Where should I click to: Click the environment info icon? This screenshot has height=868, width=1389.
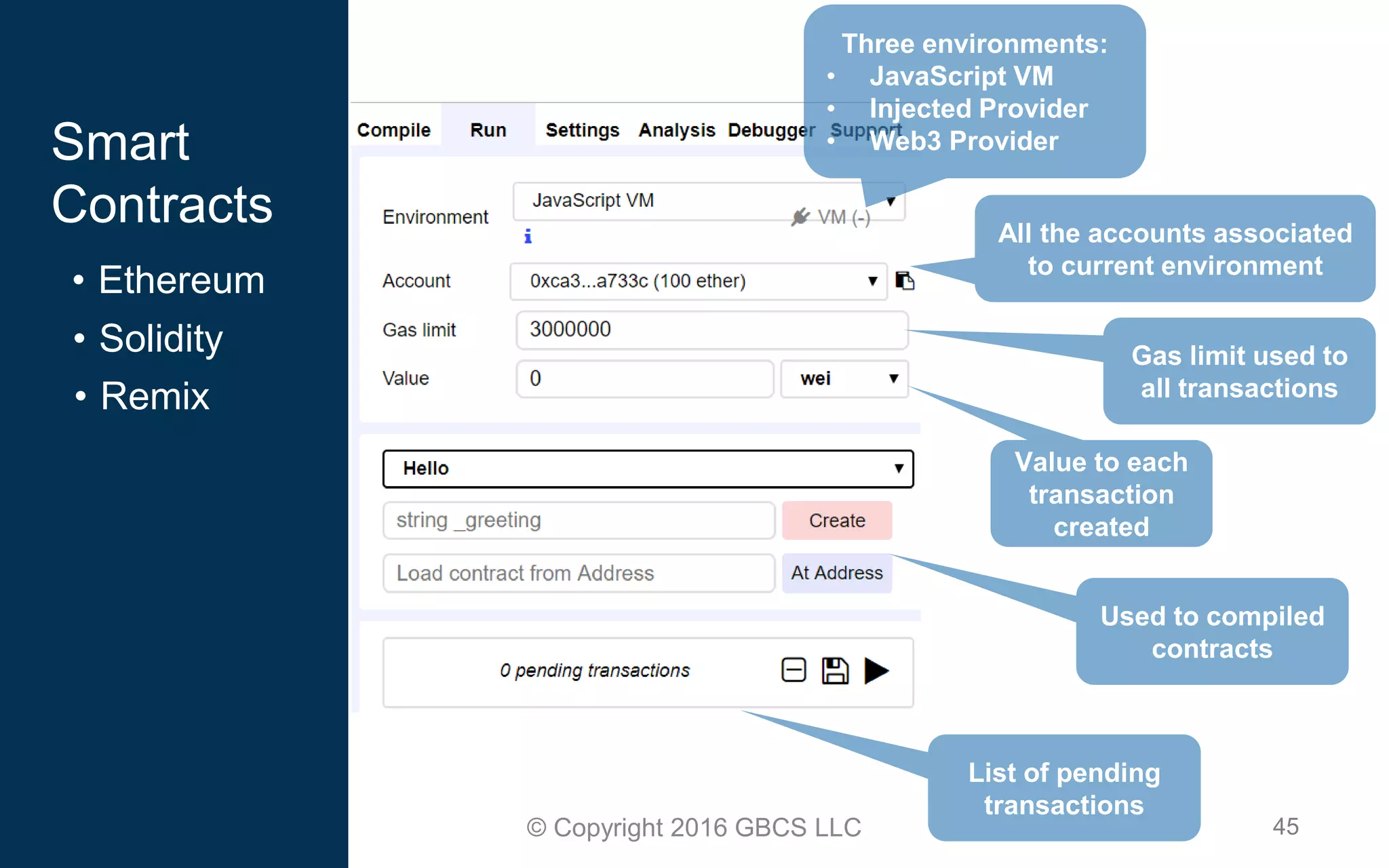[528, 236]
